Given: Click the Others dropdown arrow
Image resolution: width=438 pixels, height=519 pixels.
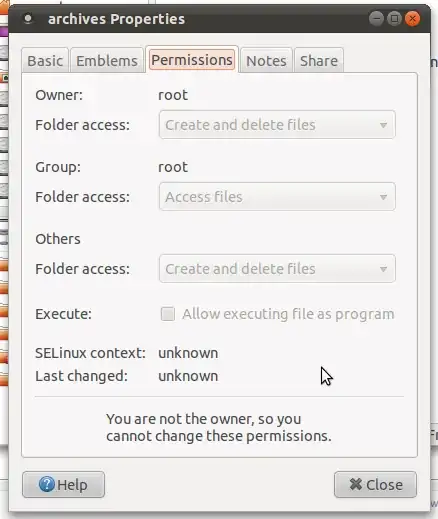Looking at the screenshot, I should click(383, 269).
